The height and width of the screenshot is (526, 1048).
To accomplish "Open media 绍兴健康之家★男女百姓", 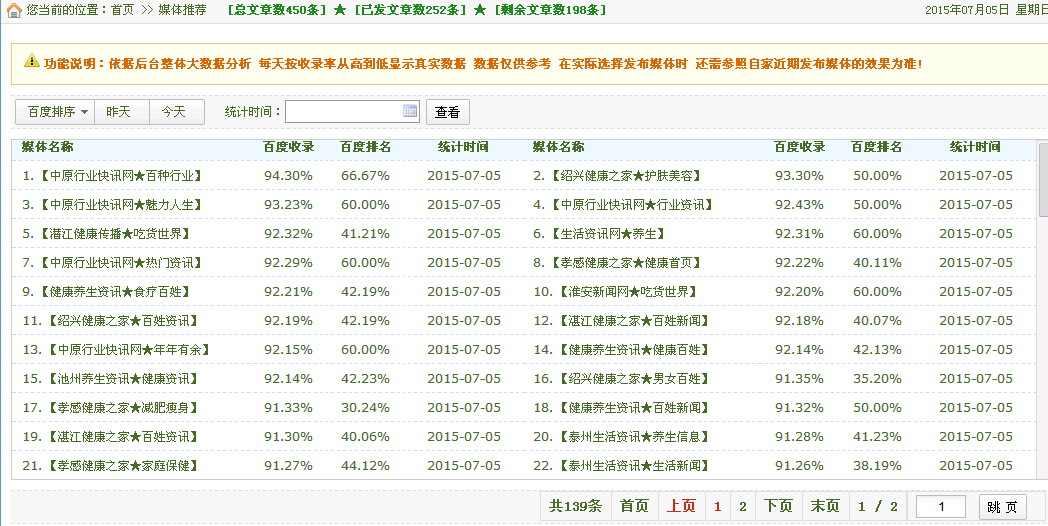I will point(634,378).
